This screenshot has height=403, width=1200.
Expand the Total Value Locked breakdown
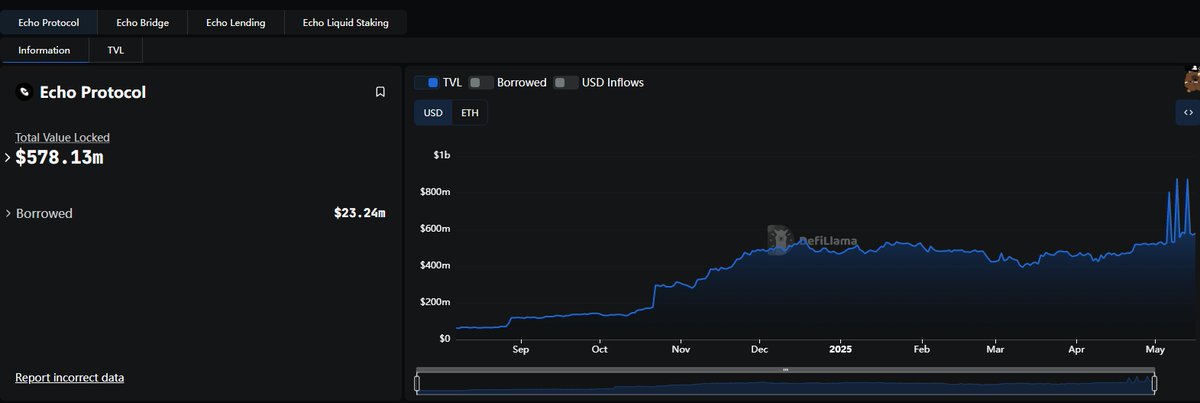[x=8, y=157]
